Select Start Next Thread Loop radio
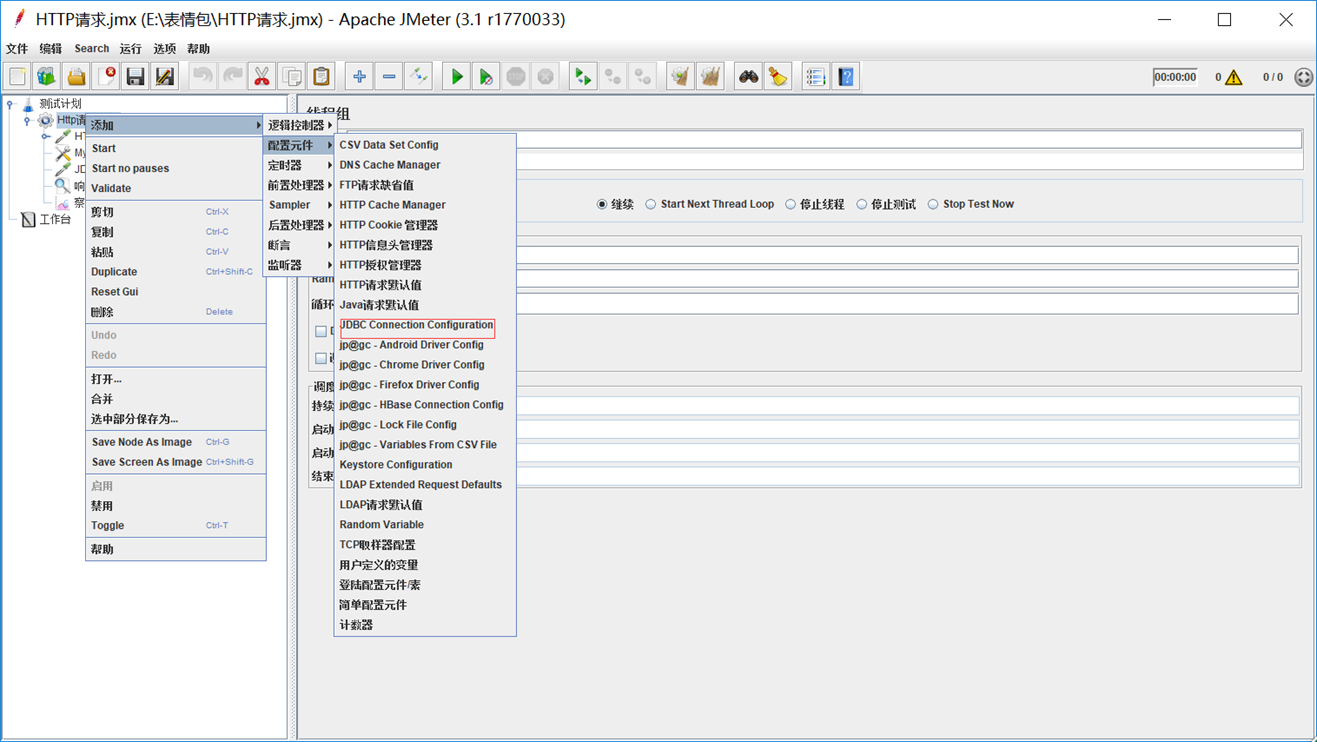Viewport: 1317px width, 742px height. (651, 204)
